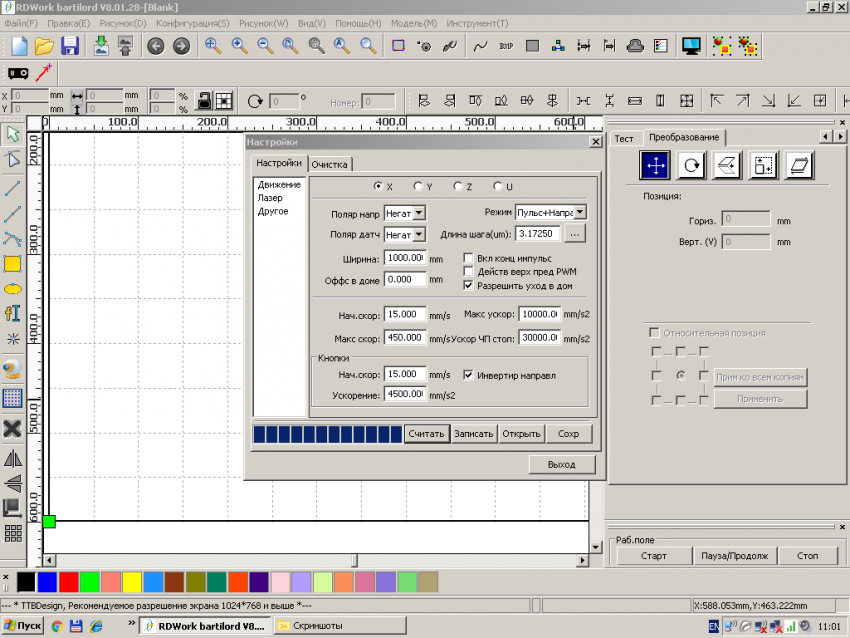Click the New file icon in toolbar
This screenshot has width=850, height=638.
[x=20, y=46]
